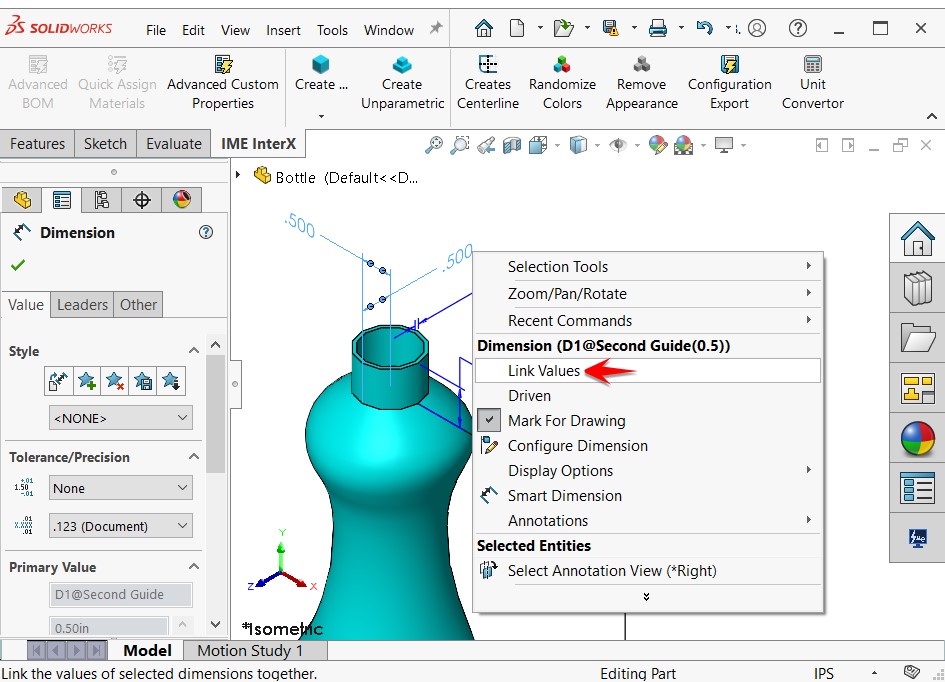Open the Other tab
The image size is (945, 682).
(138, 305)
